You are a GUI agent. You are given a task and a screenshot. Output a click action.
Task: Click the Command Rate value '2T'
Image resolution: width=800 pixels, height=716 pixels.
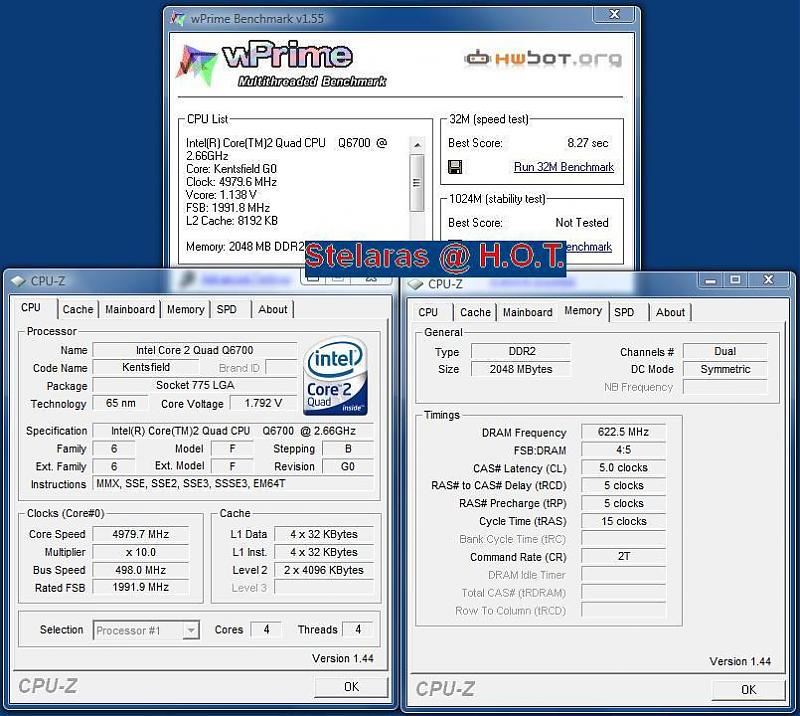click(623, 556)
